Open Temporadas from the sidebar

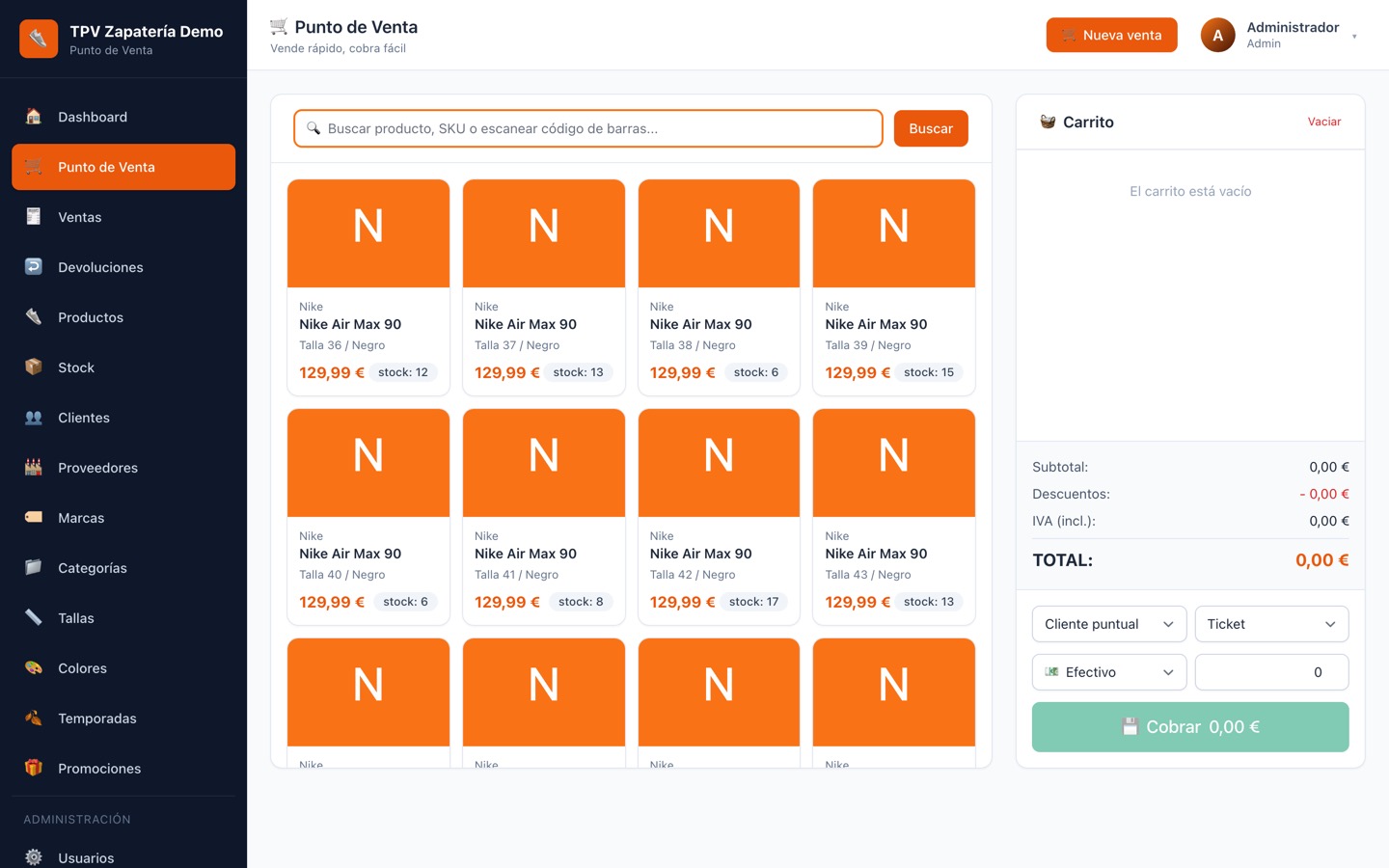click(123, 719)
